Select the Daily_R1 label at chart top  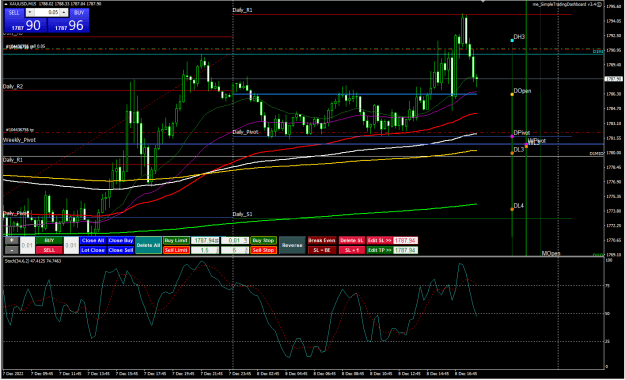pyautogui.click(x=242, y=10)
